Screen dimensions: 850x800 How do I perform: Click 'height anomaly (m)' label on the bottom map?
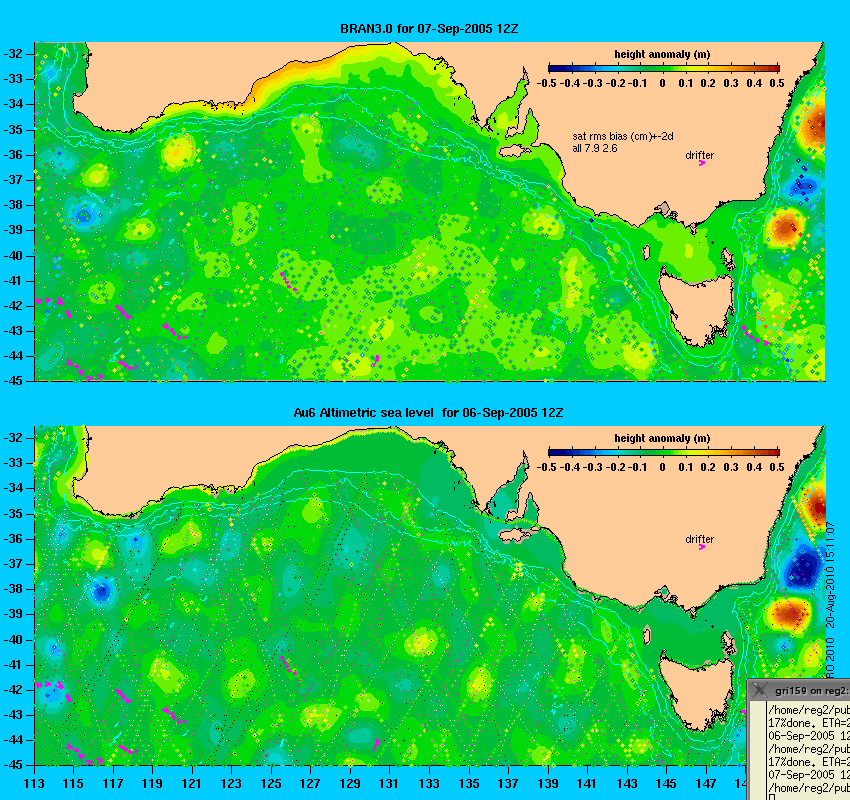(662, 438)
